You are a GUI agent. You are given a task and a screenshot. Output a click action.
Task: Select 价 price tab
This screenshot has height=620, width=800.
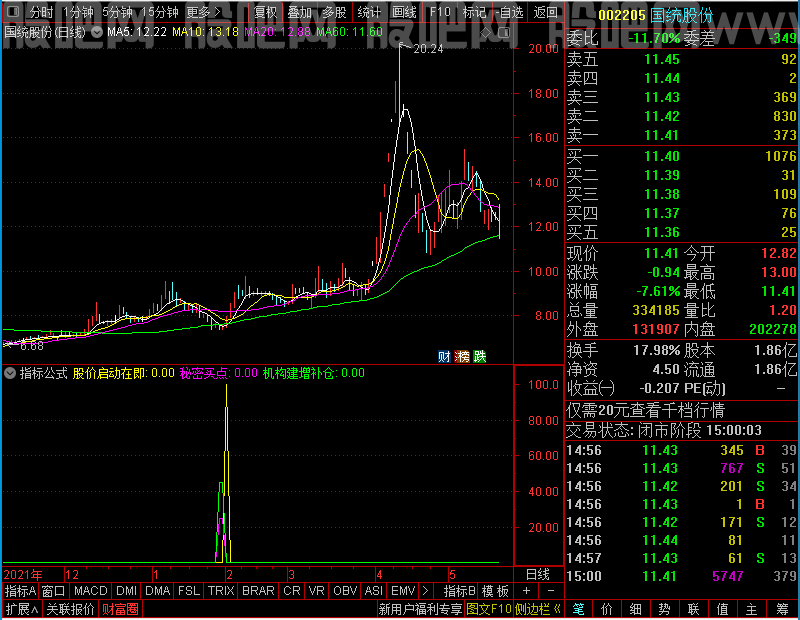pyautogui.click(x=607, y=609)
